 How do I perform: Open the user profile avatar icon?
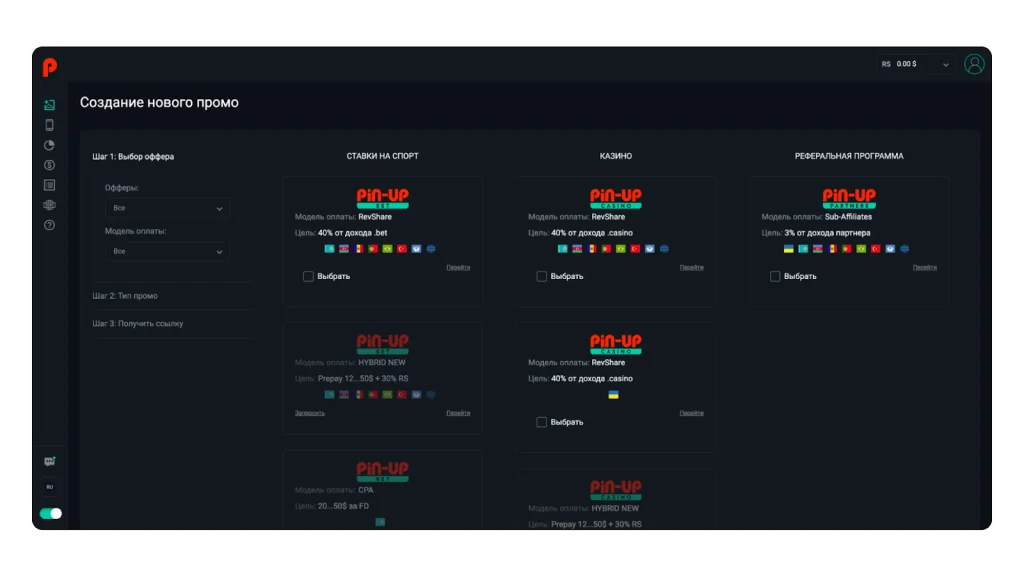click(974, 64)
